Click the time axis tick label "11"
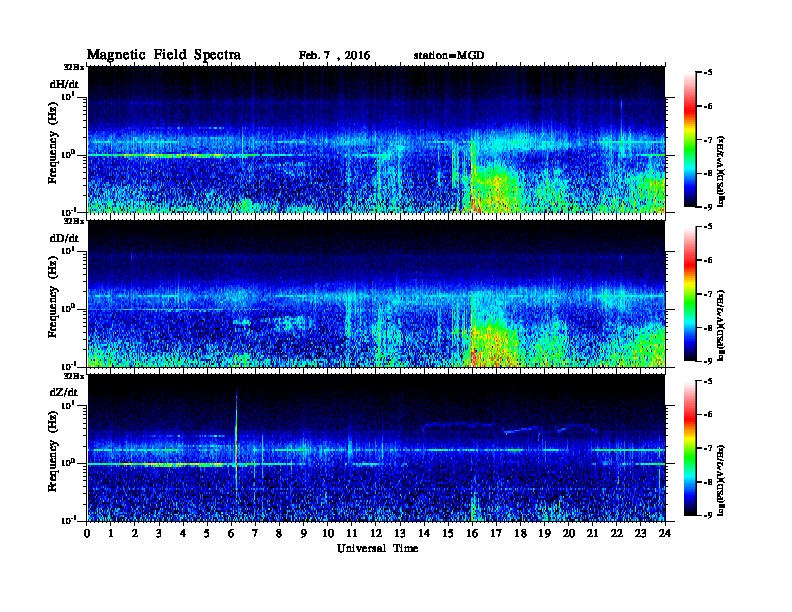This screenshot has width=792, height=612. click(352, 534)
